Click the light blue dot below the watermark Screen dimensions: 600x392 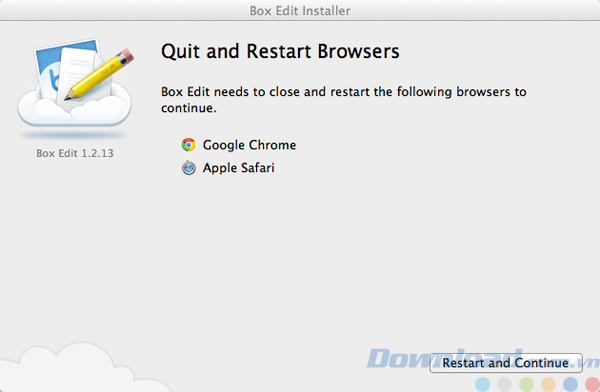pyautogui.click(x=482, y=384)
